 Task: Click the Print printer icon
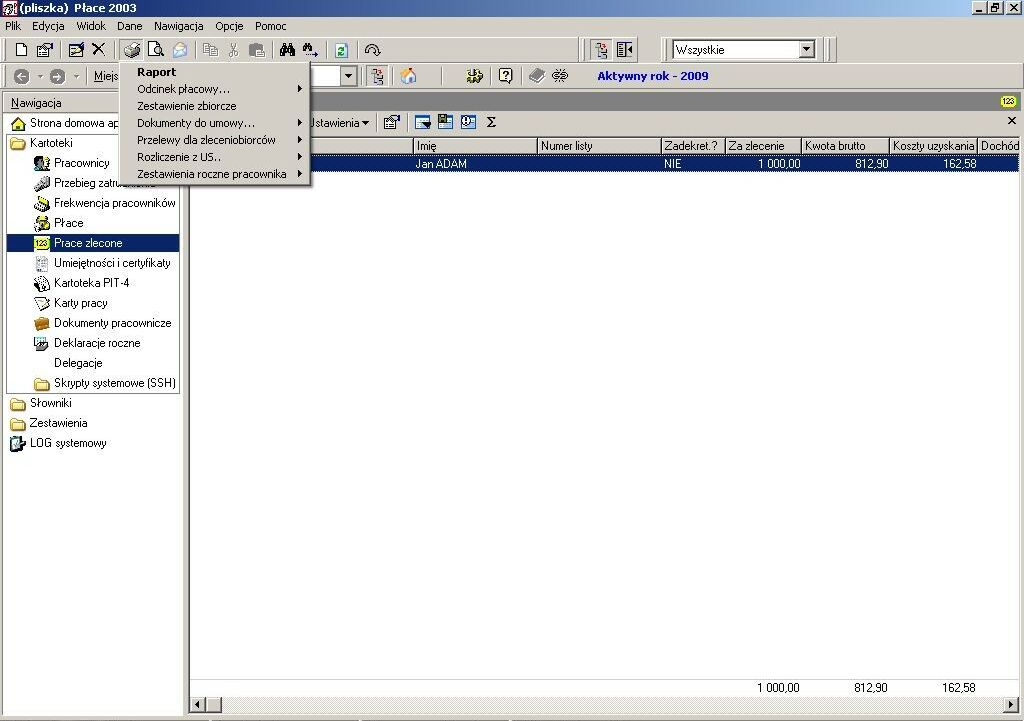click(132, 50)
